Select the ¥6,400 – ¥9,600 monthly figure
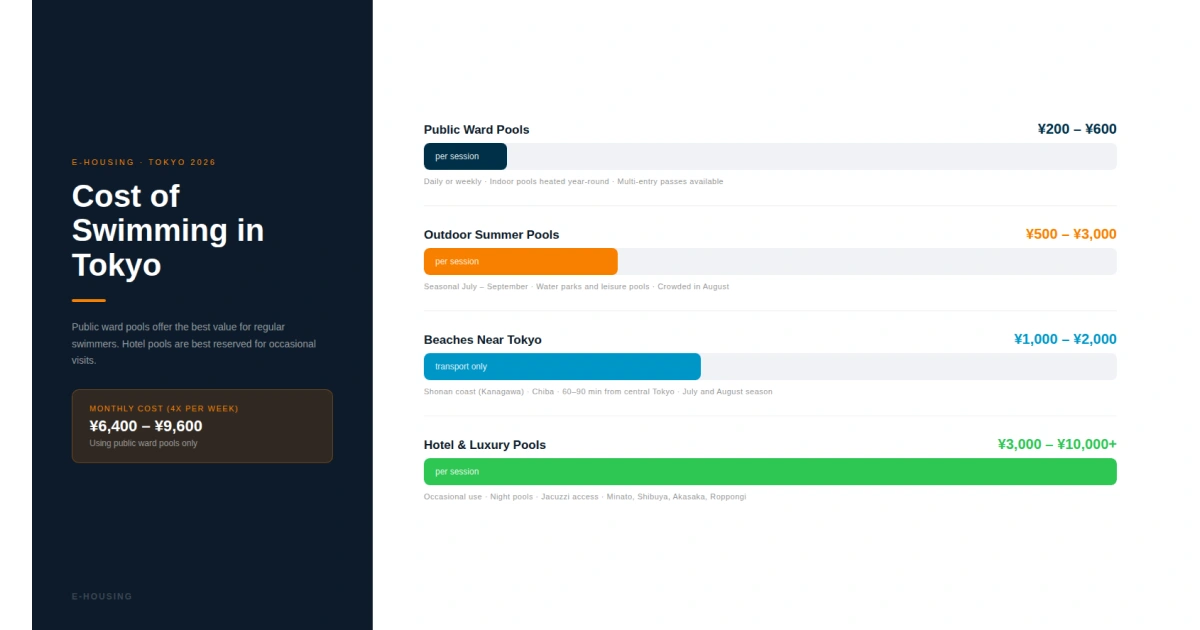Image resolution: width=1200 pixels, height=630 pixels. (x=146, y=426)
